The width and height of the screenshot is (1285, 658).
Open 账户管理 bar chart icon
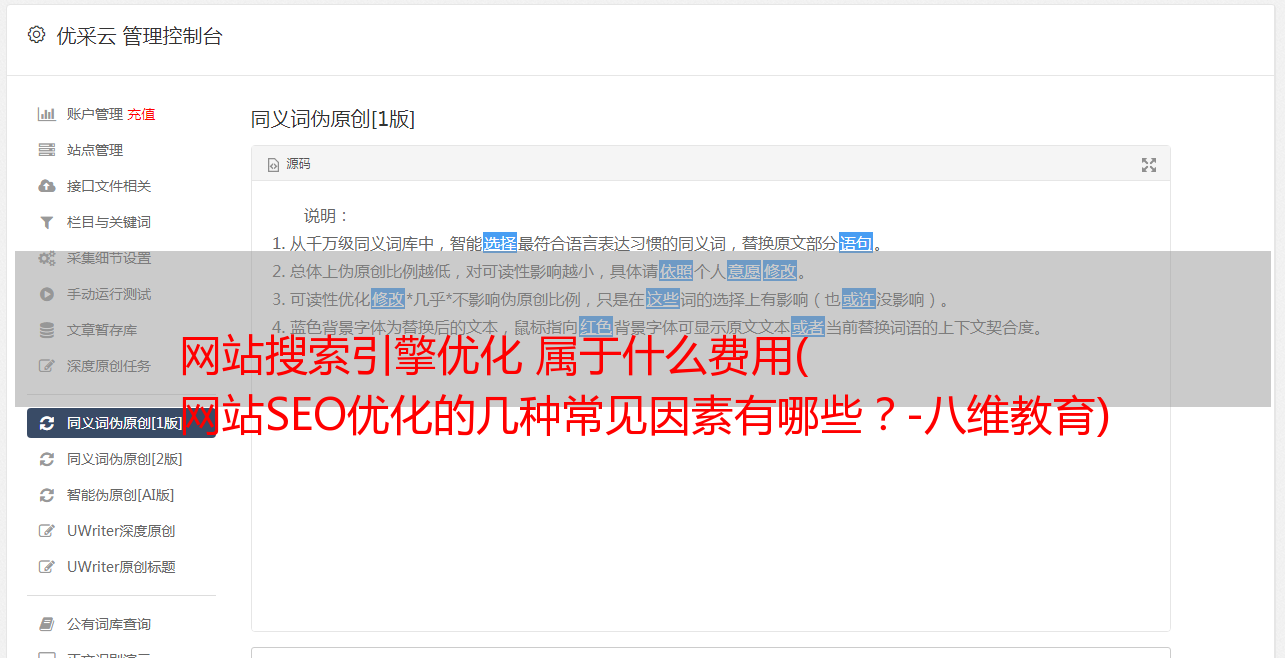pos(46,114)
